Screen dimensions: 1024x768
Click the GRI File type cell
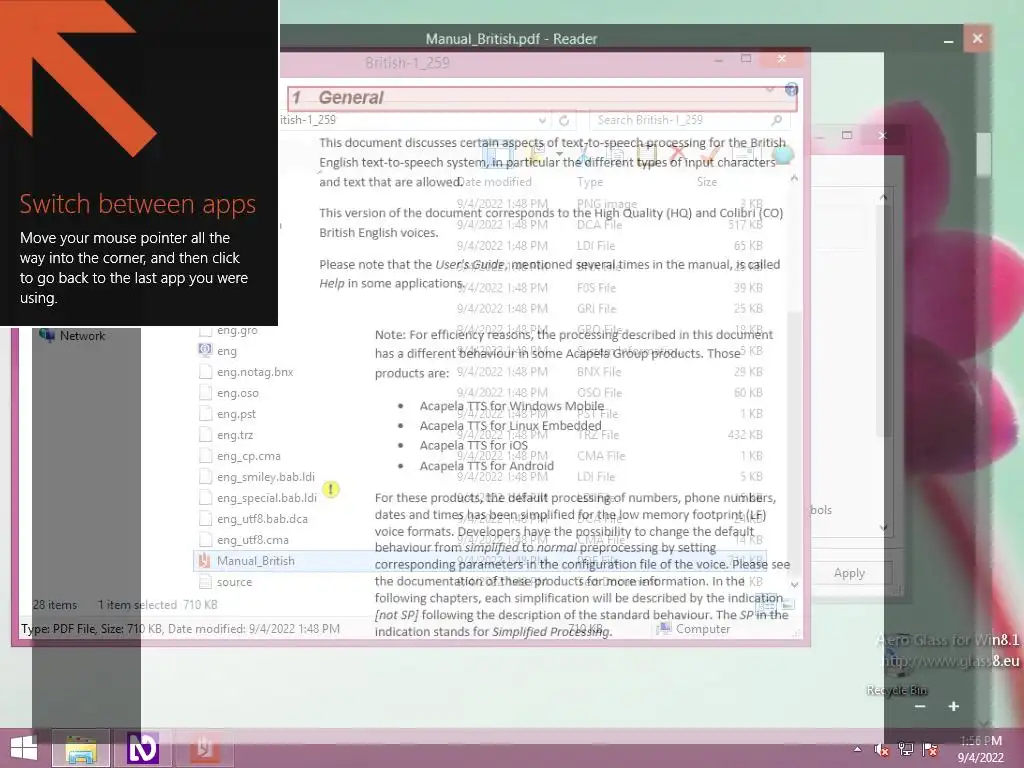(x=597, y=308)
